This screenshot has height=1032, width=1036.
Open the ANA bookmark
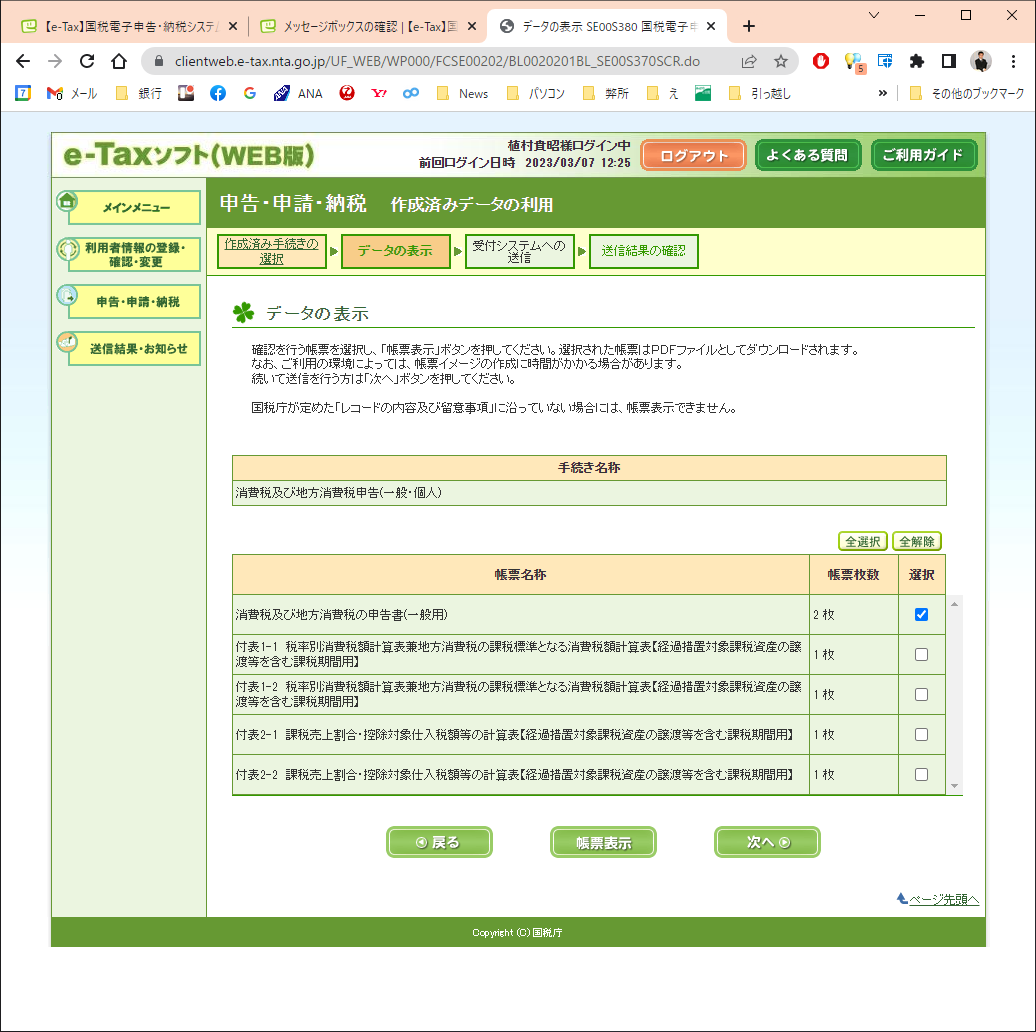[x=299, y=93]
